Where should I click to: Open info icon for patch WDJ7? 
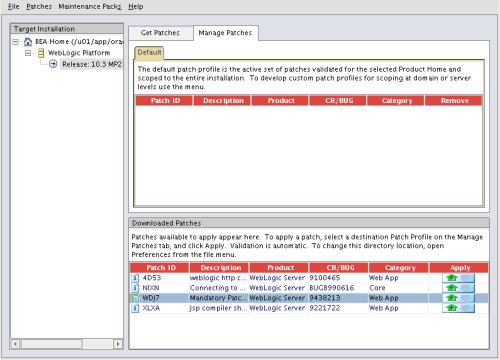(x=135, y=298)
